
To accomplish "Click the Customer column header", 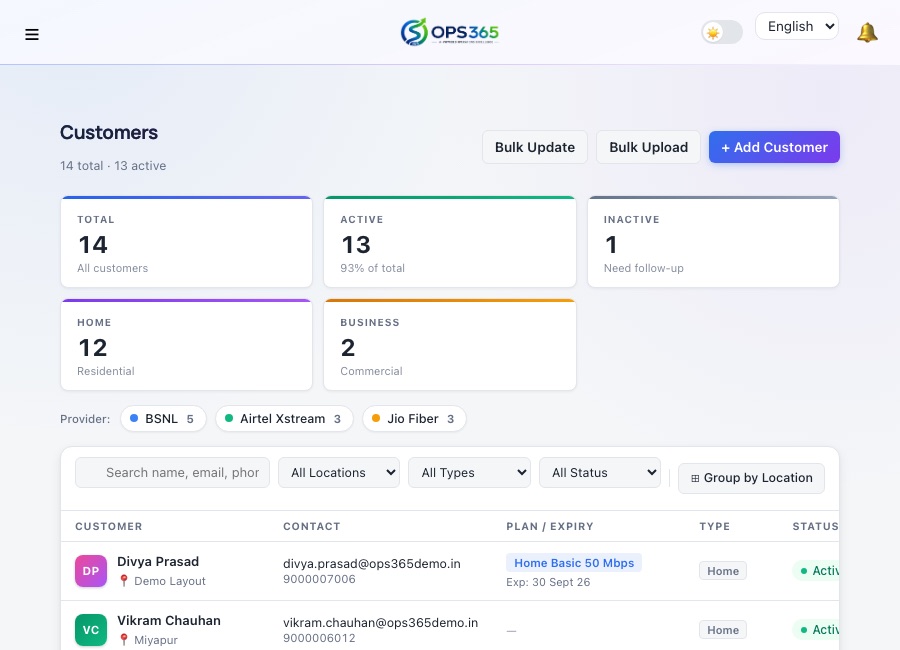I will [108, 527].
